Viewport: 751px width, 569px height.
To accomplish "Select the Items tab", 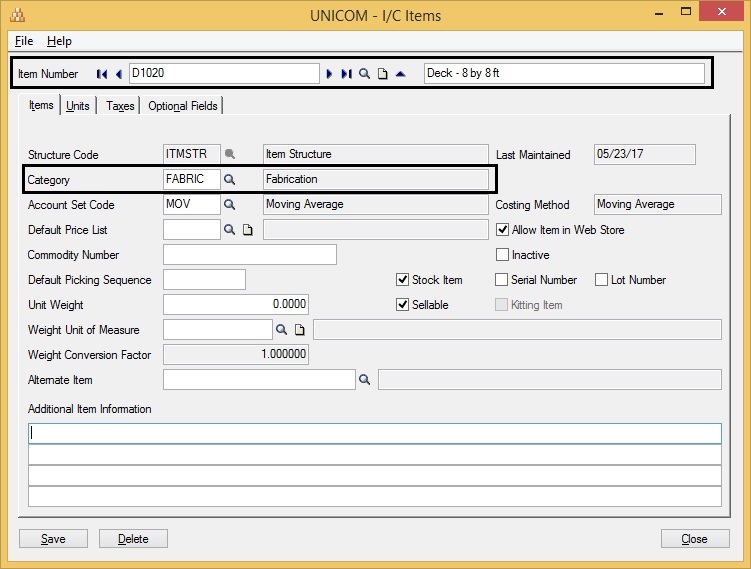I will point(41,105).
